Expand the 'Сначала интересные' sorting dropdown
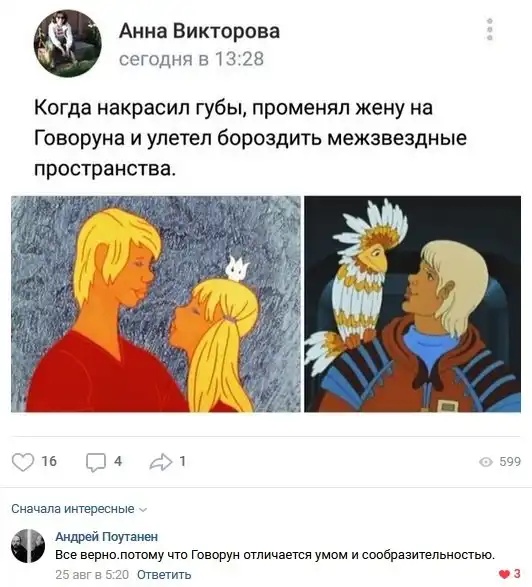The image size is (532, 587). [x=79, y=509]
